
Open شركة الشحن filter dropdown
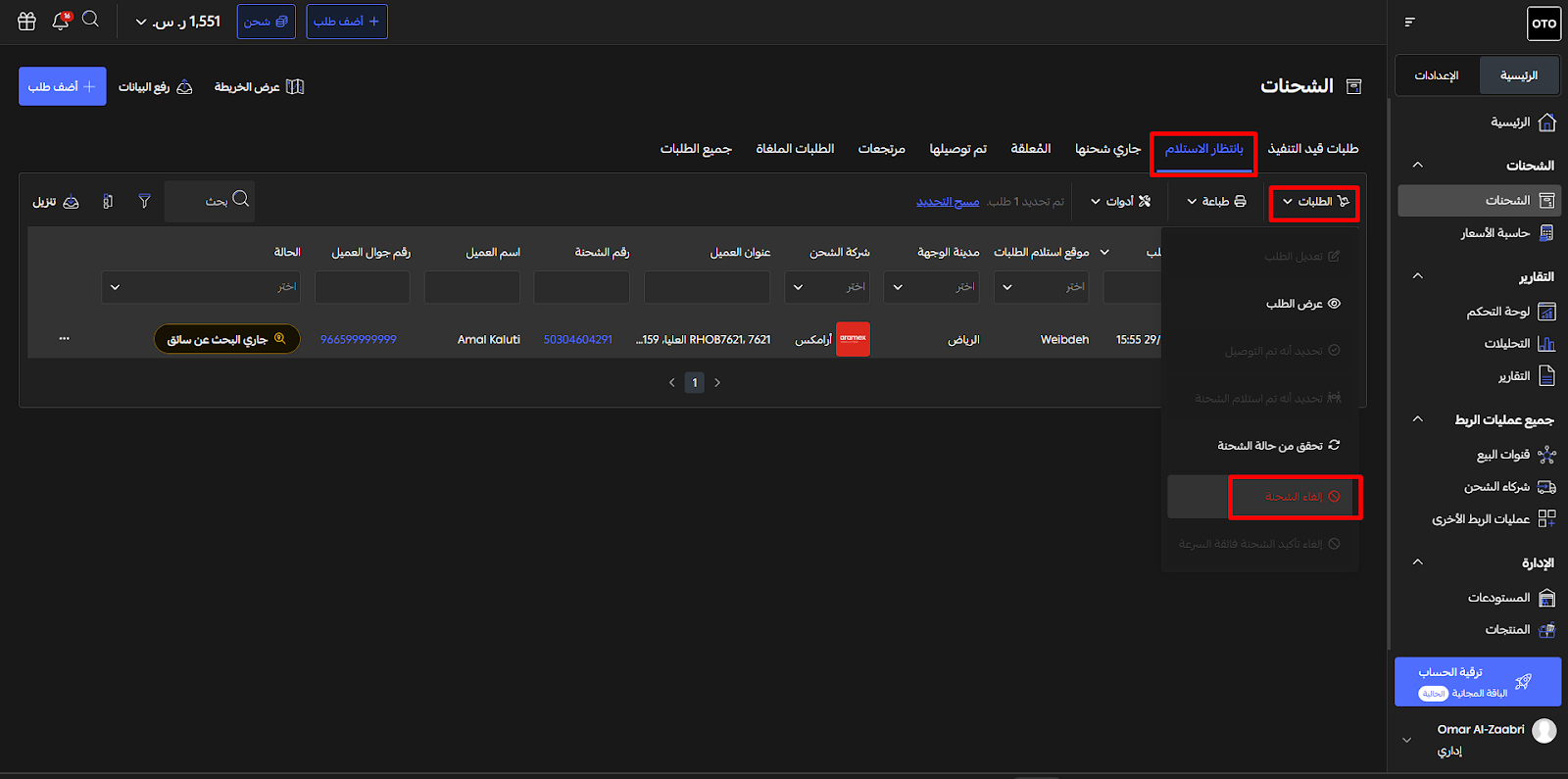coord(827,287)
